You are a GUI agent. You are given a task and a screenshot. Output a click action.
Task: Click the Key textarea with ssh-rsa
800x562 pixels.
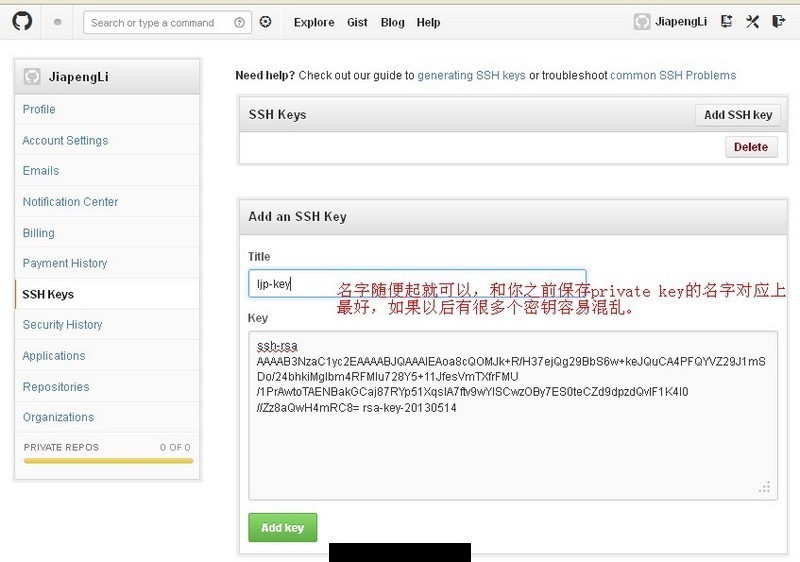513,415
